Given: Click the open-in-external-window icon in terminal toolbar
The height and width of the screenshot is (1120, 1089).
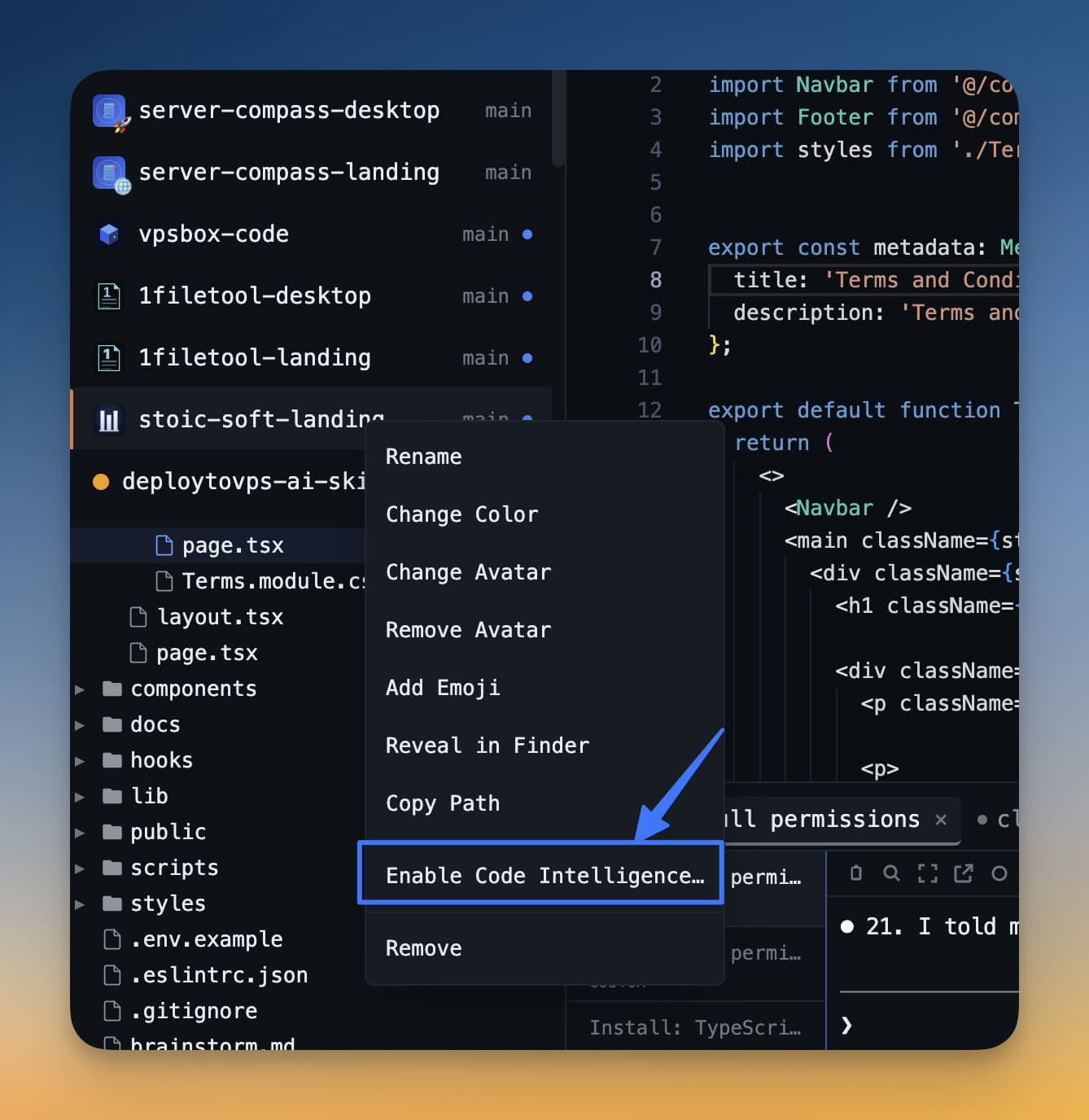Looking at the screenshot, I should pyautogui.click(x=964, y=873).
